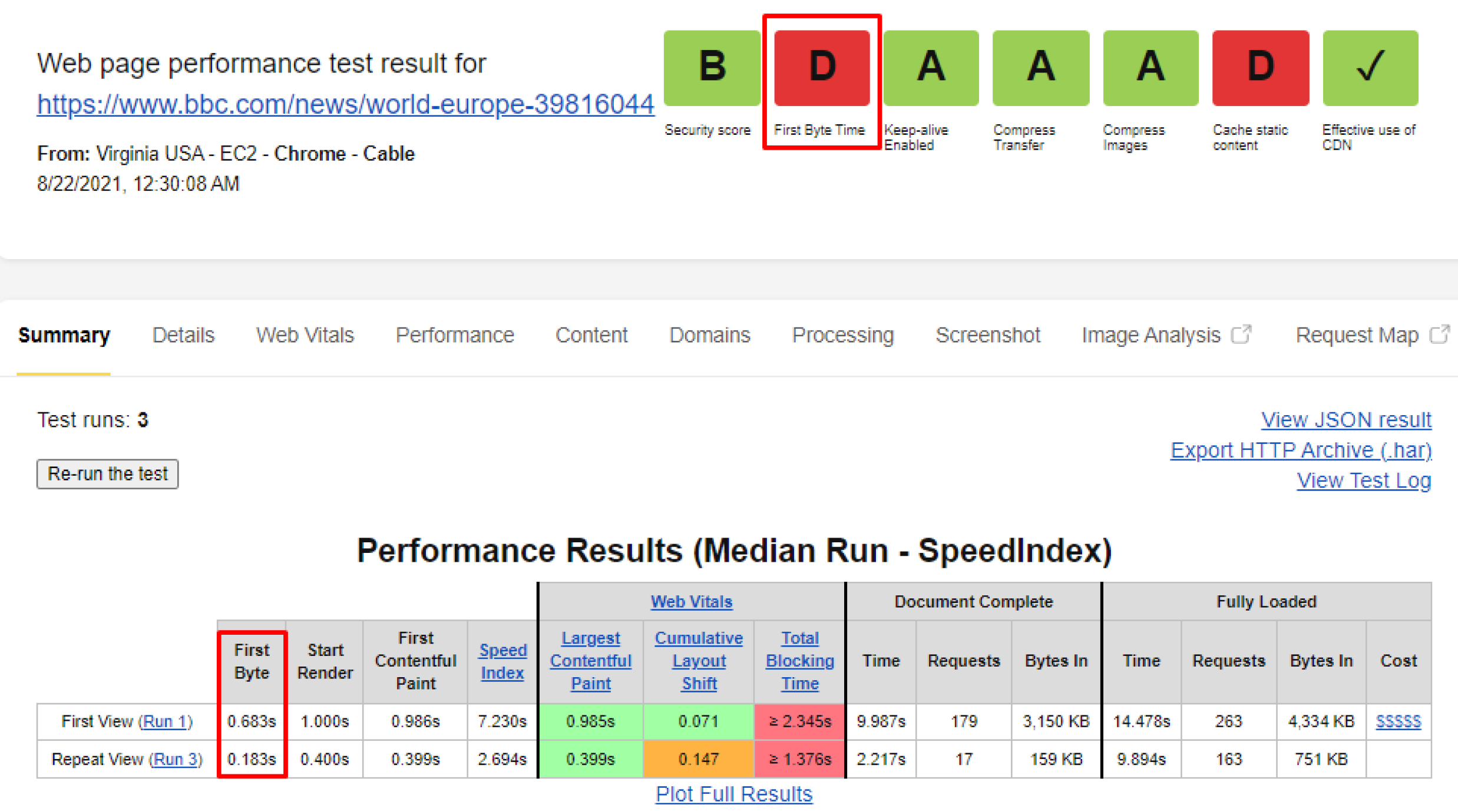Viewport: 1458px width, 812px height.
Task: Open the View Test Log link
Action: 1364,480
